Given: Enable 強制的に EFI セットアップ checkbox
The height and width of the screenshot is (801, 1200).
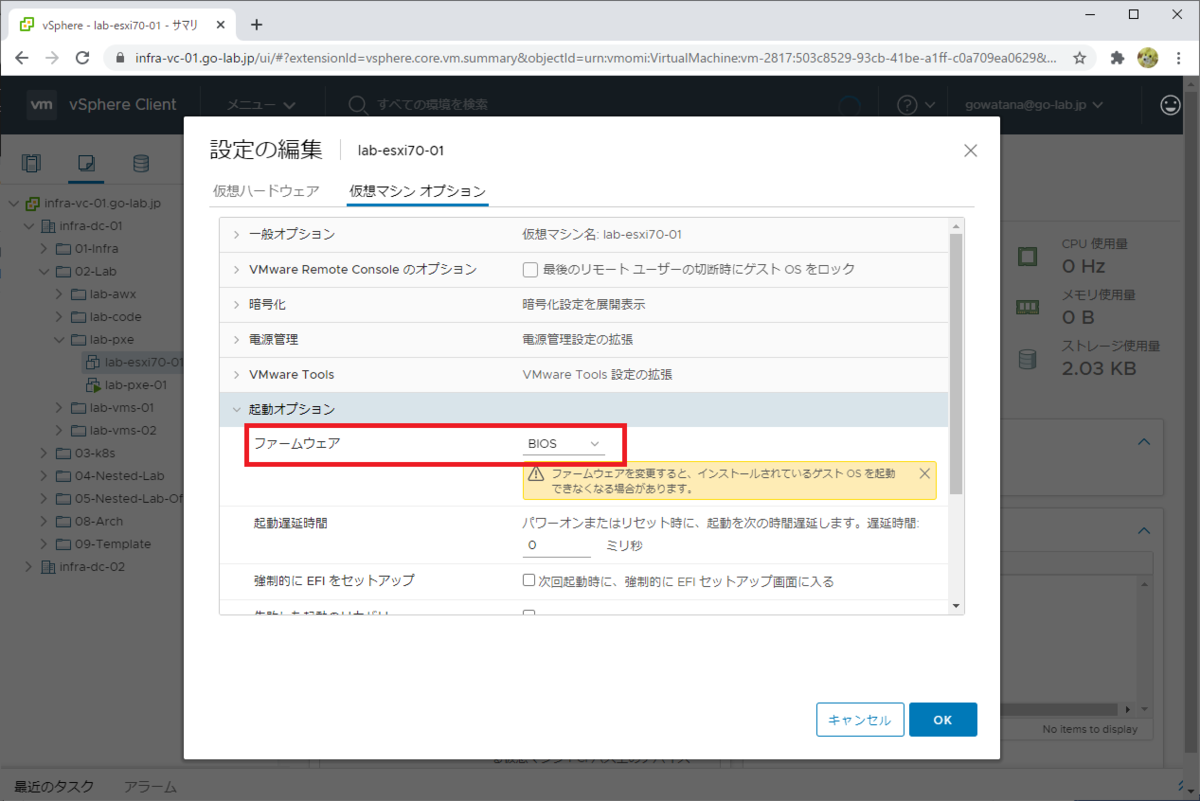Looking at the screenshot, I should (x=529, y=581).
